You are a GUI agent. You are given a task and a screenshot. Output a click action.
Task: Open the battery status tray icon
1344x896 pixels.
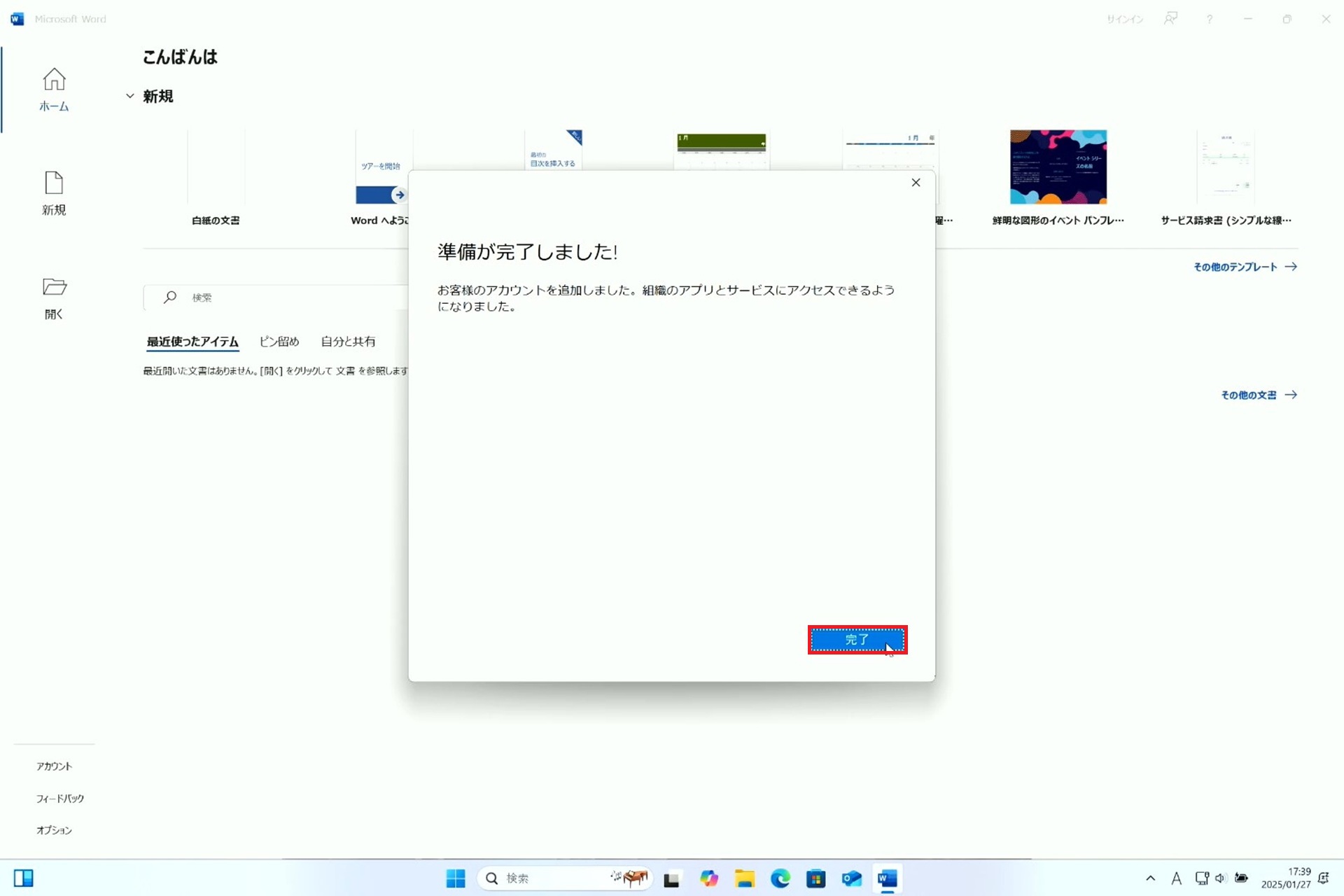point(1241,878)
